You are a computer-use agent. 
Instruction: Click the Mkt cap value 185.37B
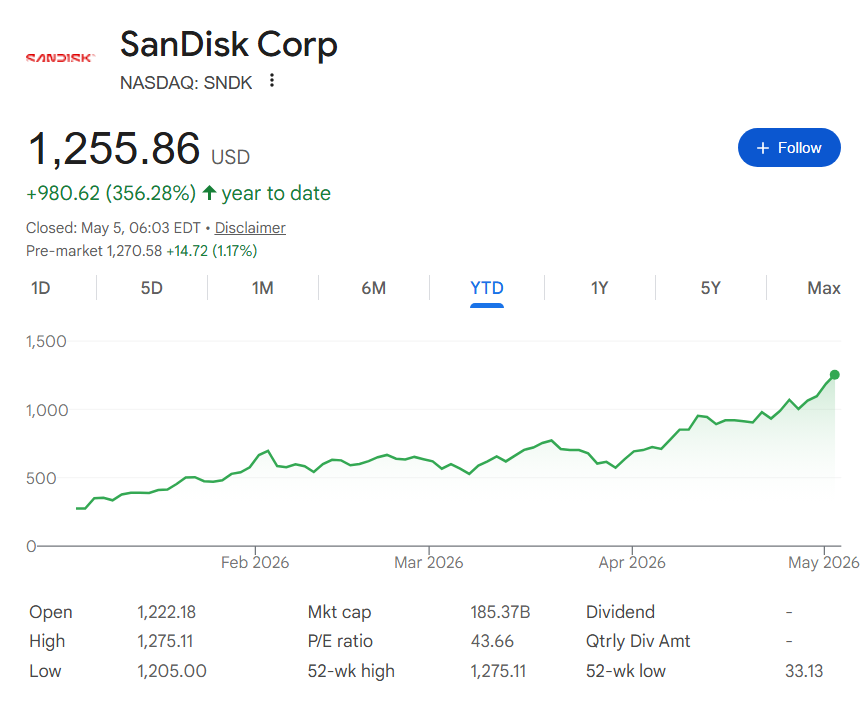[500, 612]
